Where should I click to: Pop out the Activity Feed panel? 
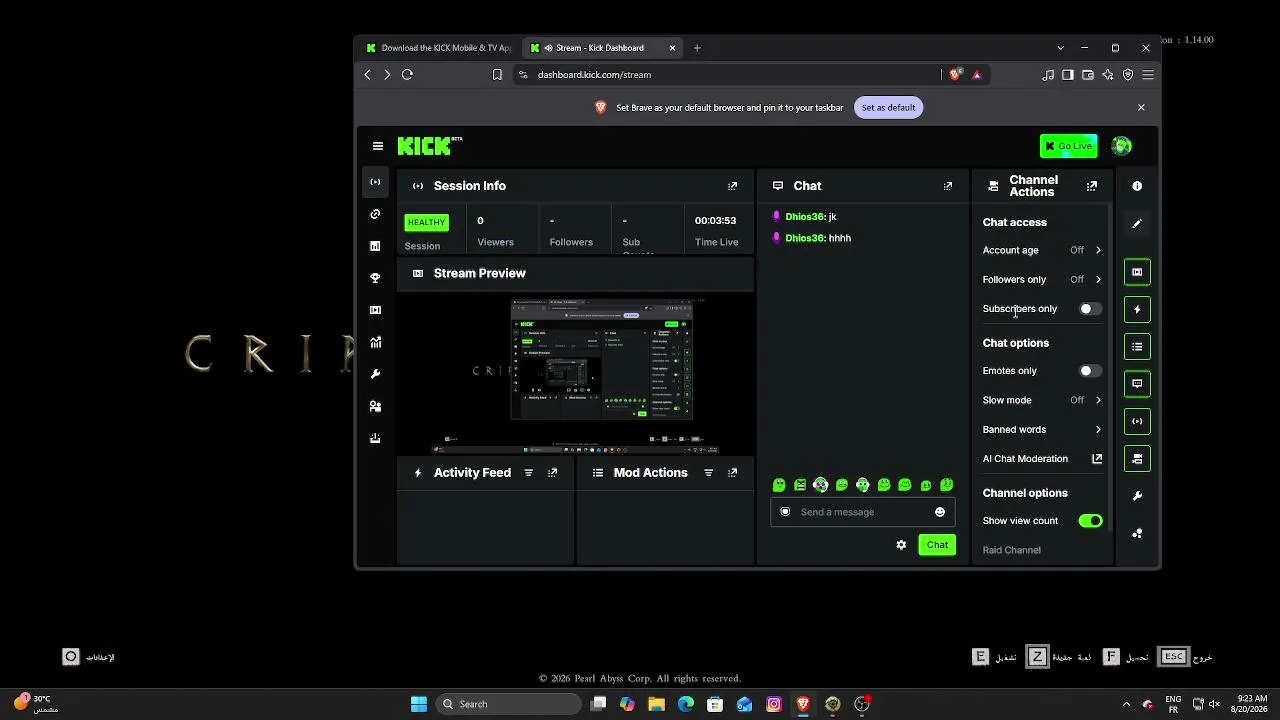tap(552, 473)
